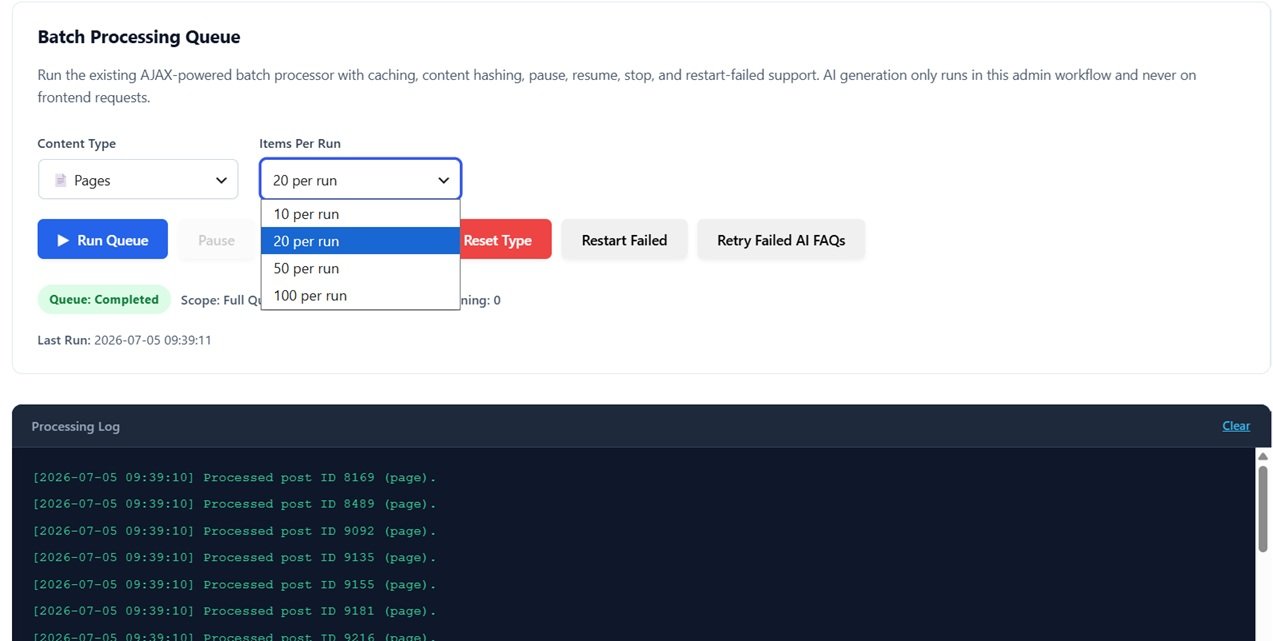The width and height of the screenshot is (1273, 641).
Task: Click the Restart Failed button
Action: (624, 240)
